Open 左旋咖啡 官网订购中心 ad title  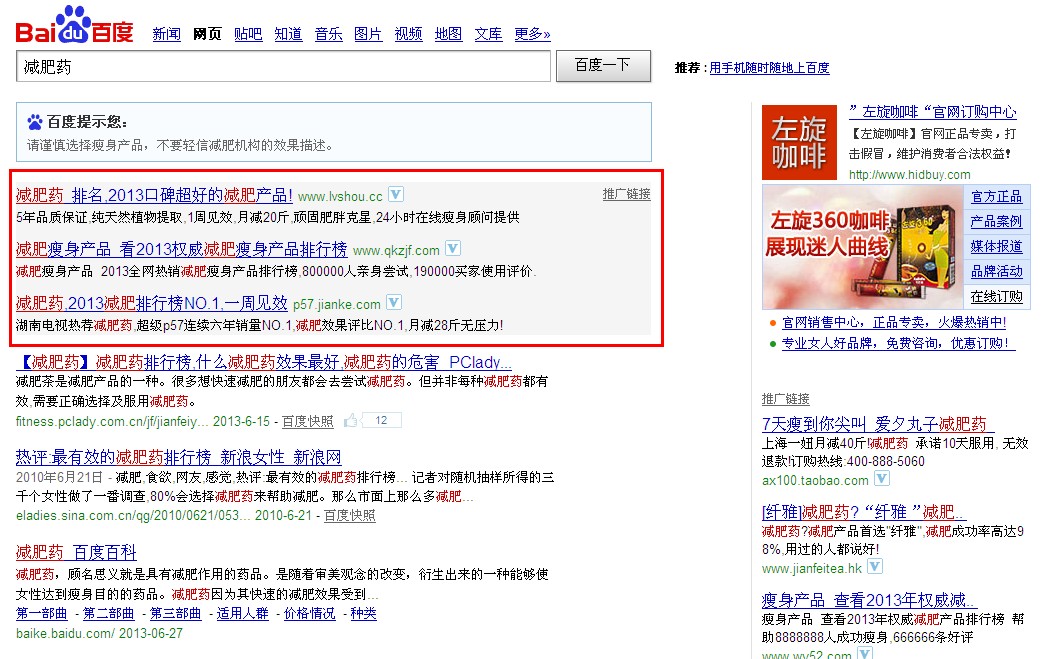tap(933, 112)
